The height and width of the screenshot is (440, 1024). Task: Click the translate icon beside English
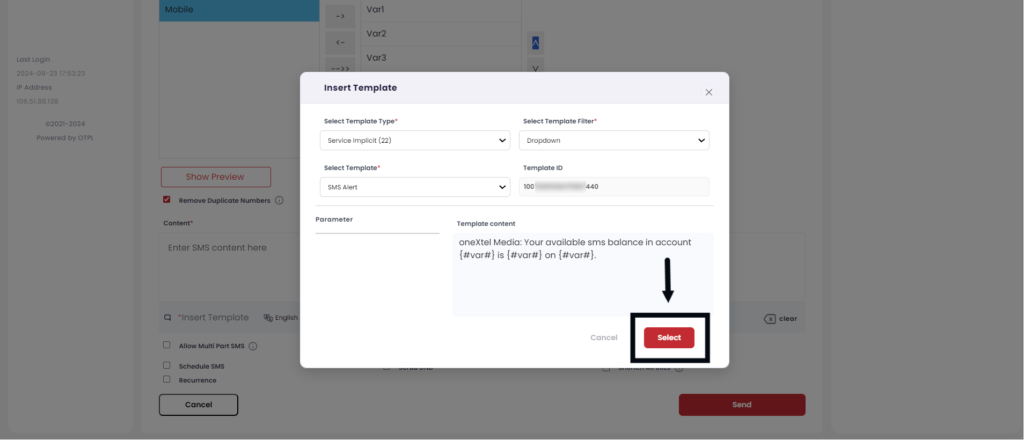(x=268, y=318)
